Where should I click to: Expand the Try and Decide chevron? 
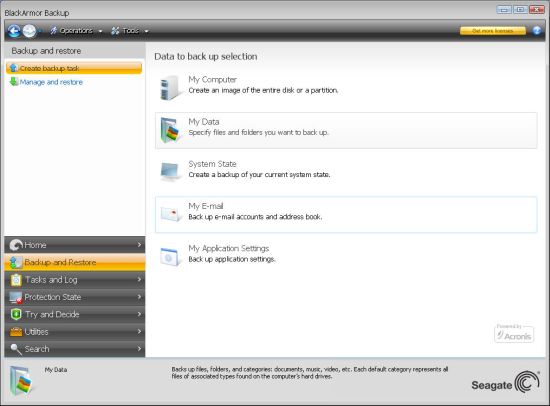click(x=139, y=314)
